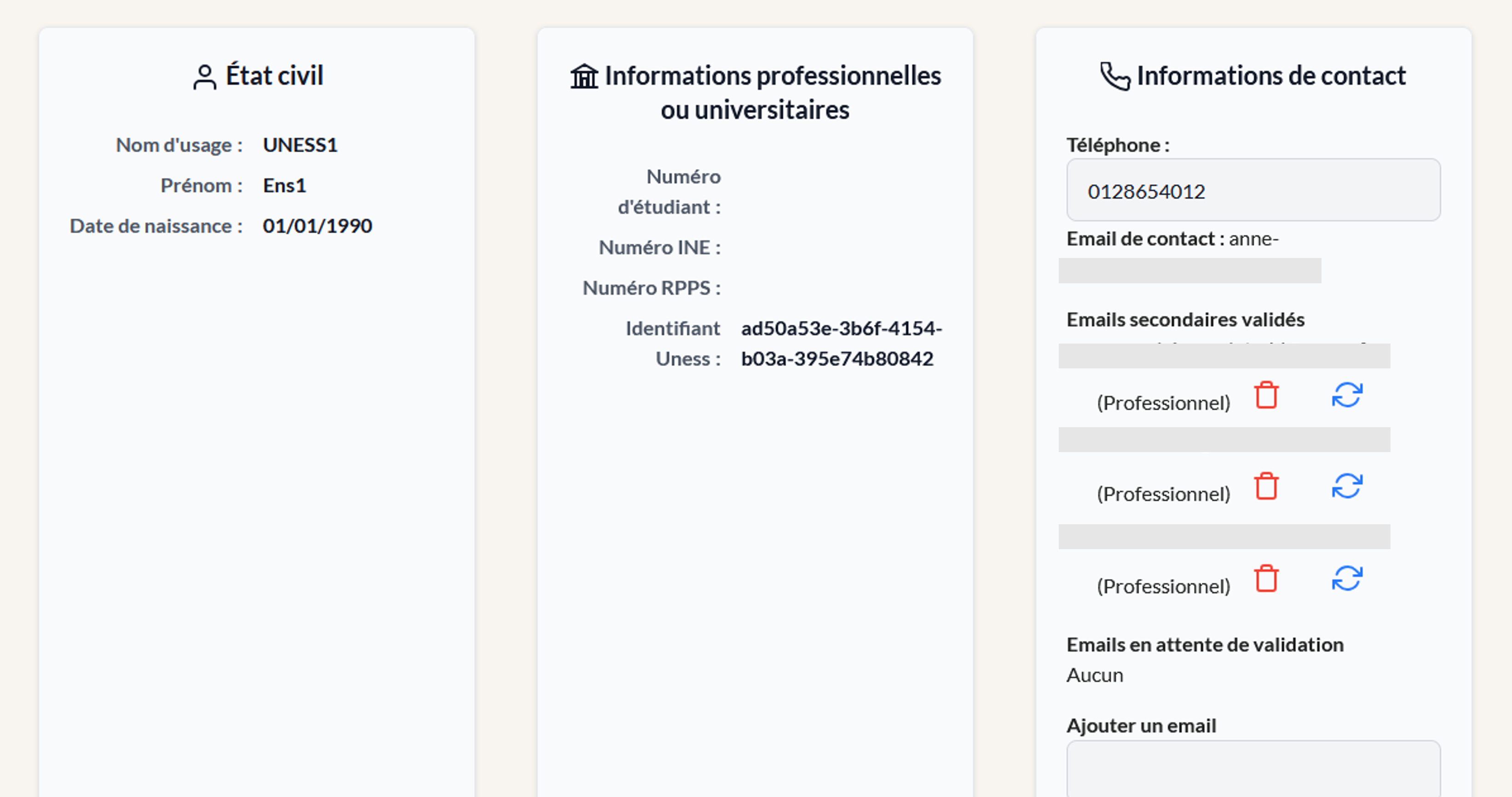Click the Emails secondaires validés heading
The image size is (1512, 797).
[x=1185, y=320]
